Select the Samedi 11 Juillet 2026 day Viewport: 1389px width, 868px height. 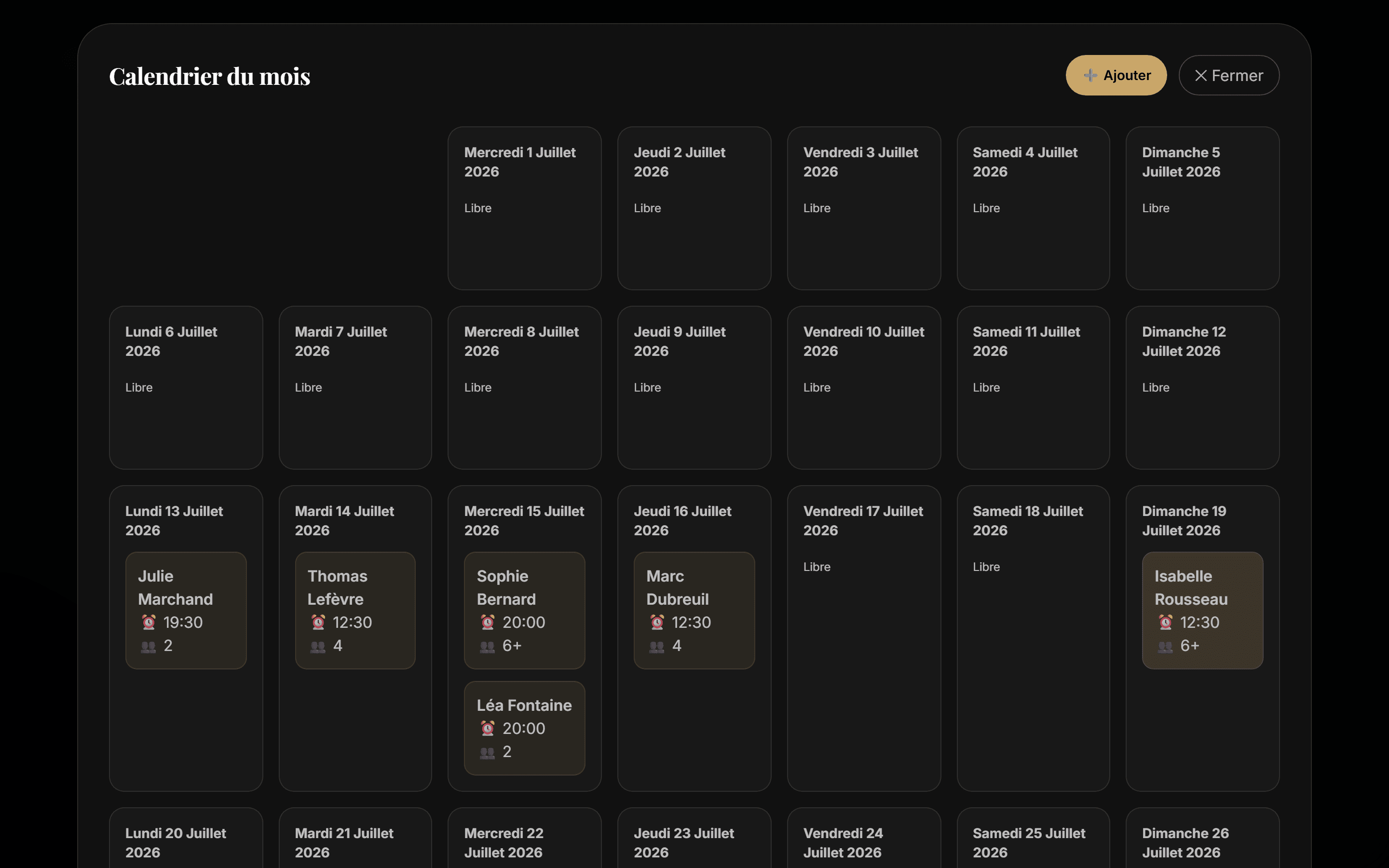click(1033, 388)
